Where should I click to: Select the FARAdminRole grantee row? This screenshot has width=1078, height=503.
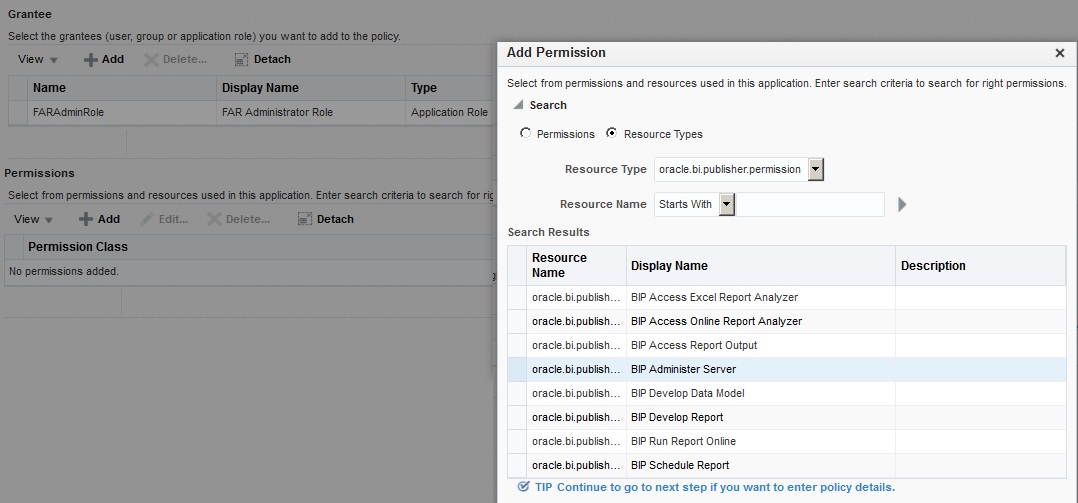coord(68,113)
